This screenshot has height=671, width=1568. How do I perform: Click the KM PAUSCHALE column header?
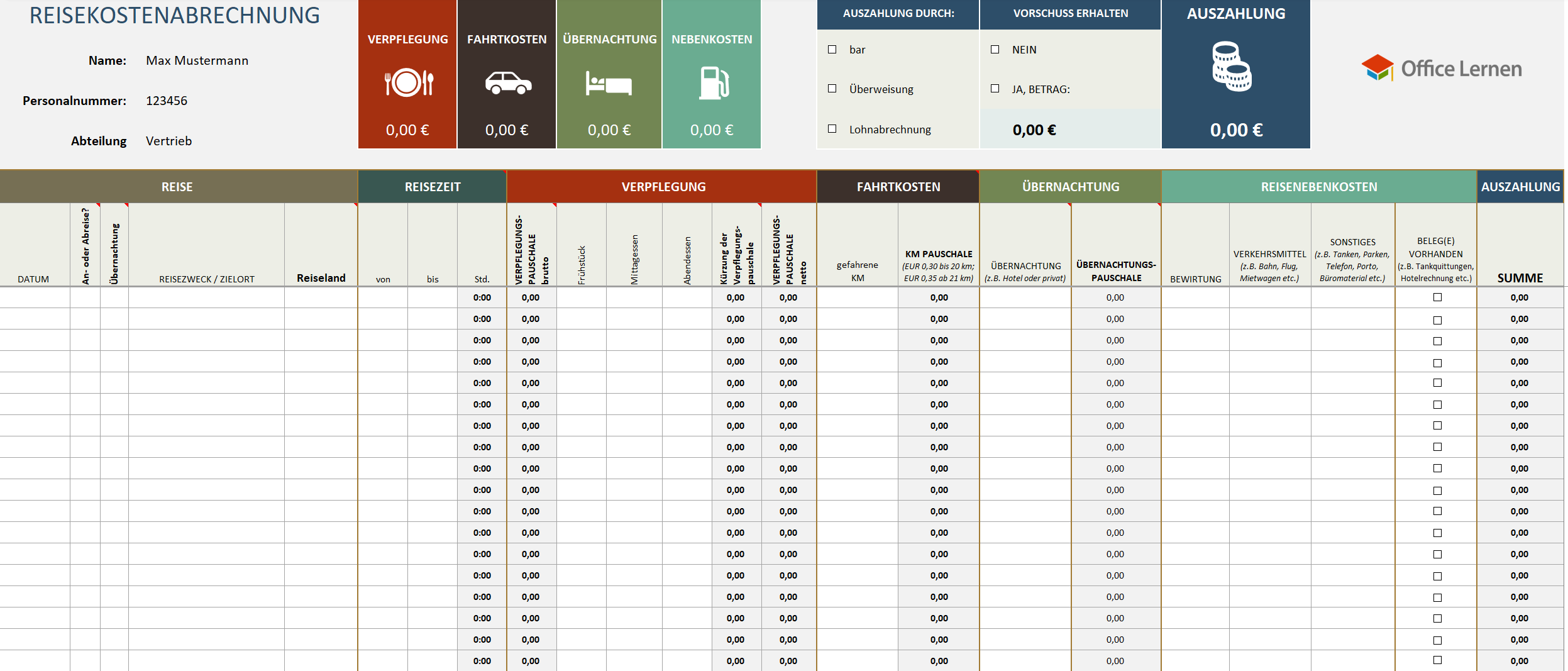[938, 255]
